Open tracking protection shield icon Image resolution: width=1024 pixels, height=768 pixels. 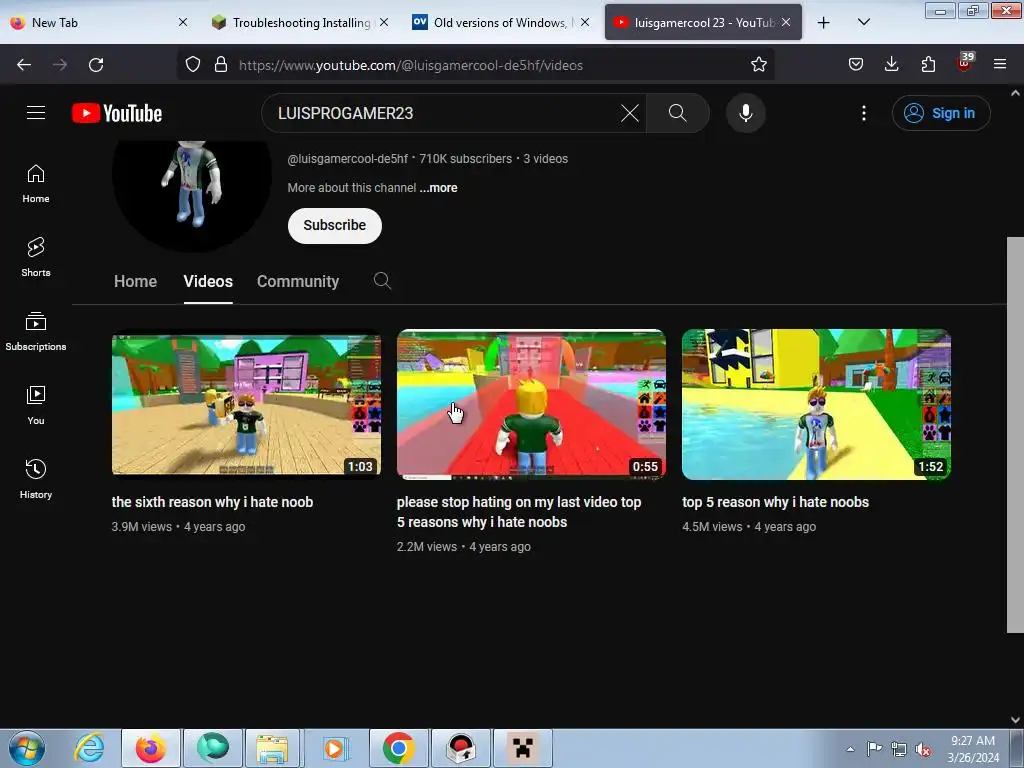[x=193, y=65]
